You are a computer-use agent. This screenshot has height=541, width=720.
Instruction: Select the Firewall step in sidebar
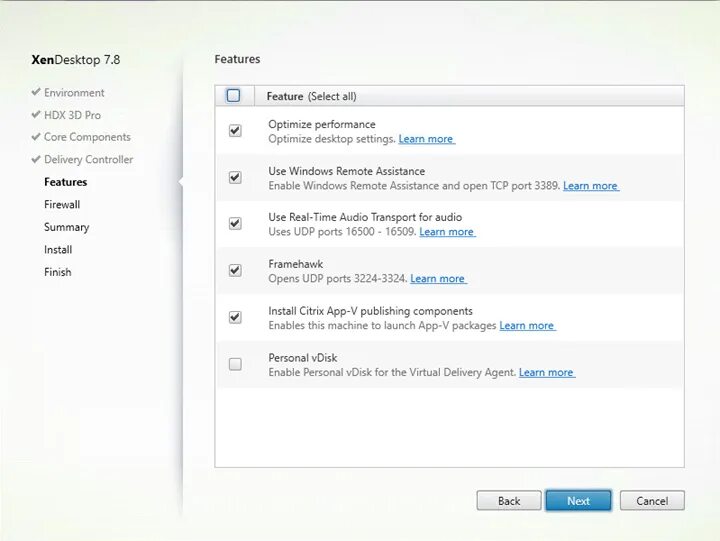pyautogui.click(x=62, y=204)
